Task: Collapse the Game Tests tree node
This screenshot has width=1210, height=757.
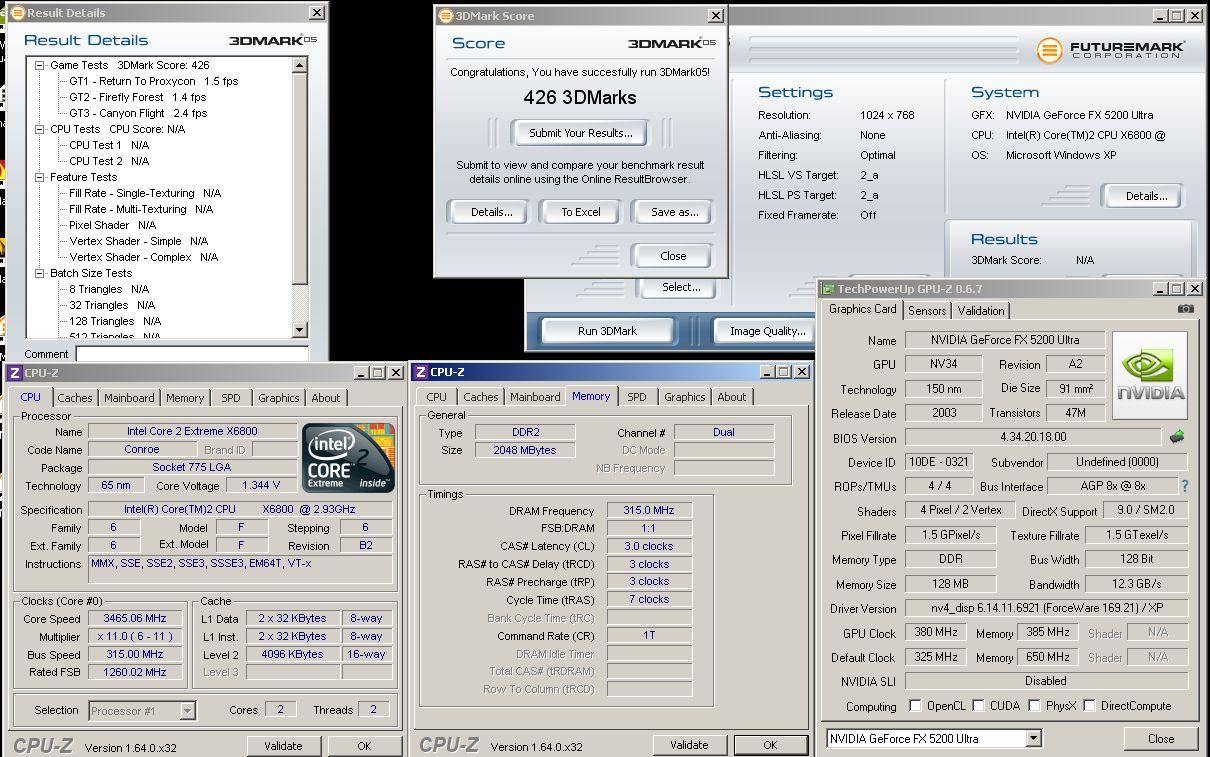Action: click(40, 65)
